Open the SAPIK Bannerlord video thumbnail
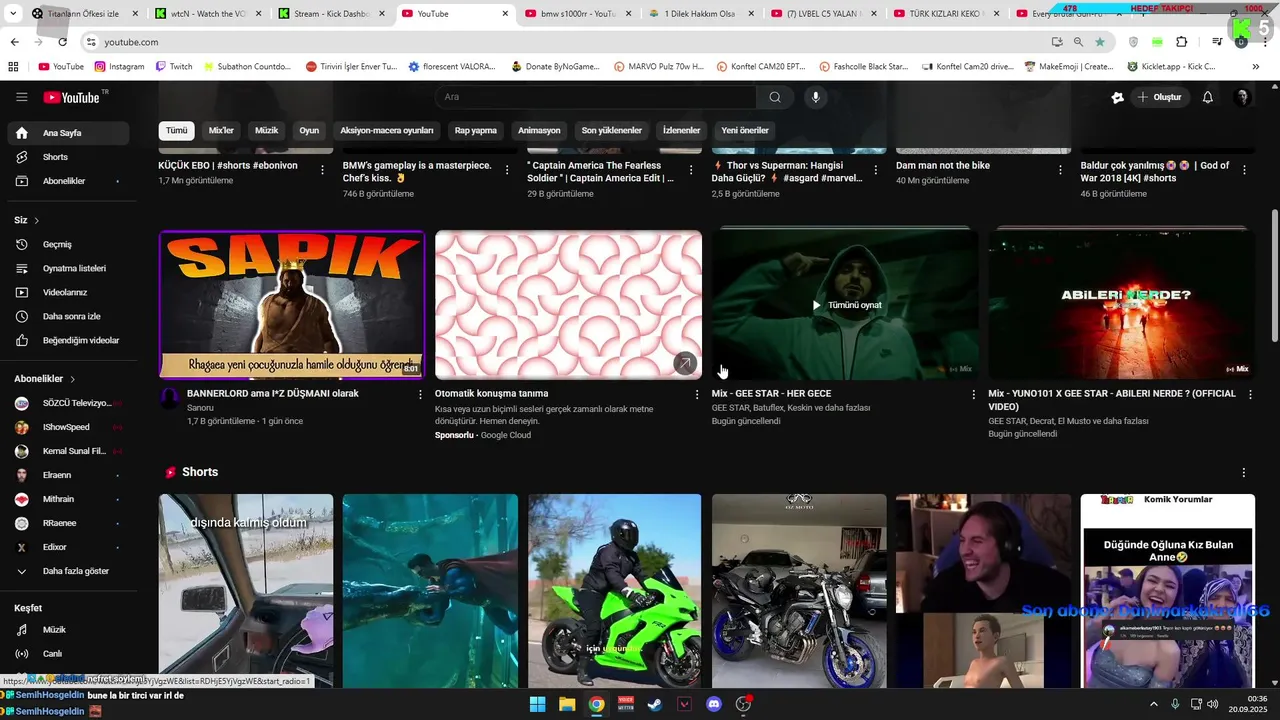Screen dimensions: 1280x720 [291, 305]
